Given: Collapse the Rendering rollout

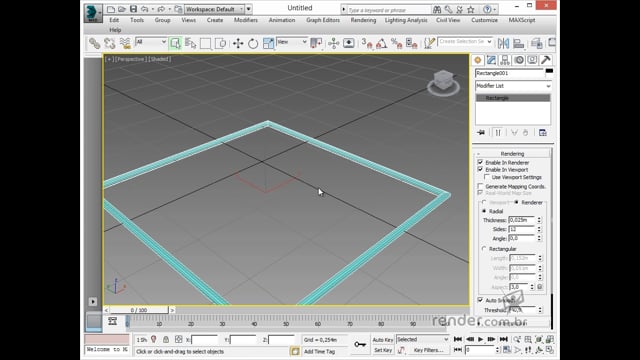Looking at the screenshot, I should click(512, 154).
